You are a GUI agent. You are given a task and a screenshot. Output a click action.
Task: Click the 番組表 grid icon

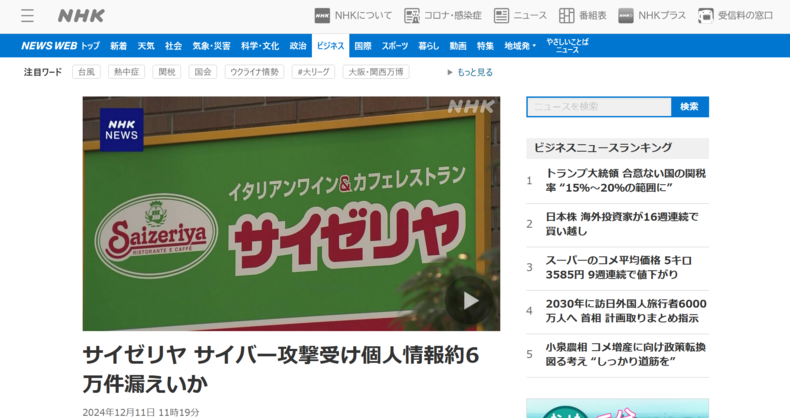click(x=567, y=16)
